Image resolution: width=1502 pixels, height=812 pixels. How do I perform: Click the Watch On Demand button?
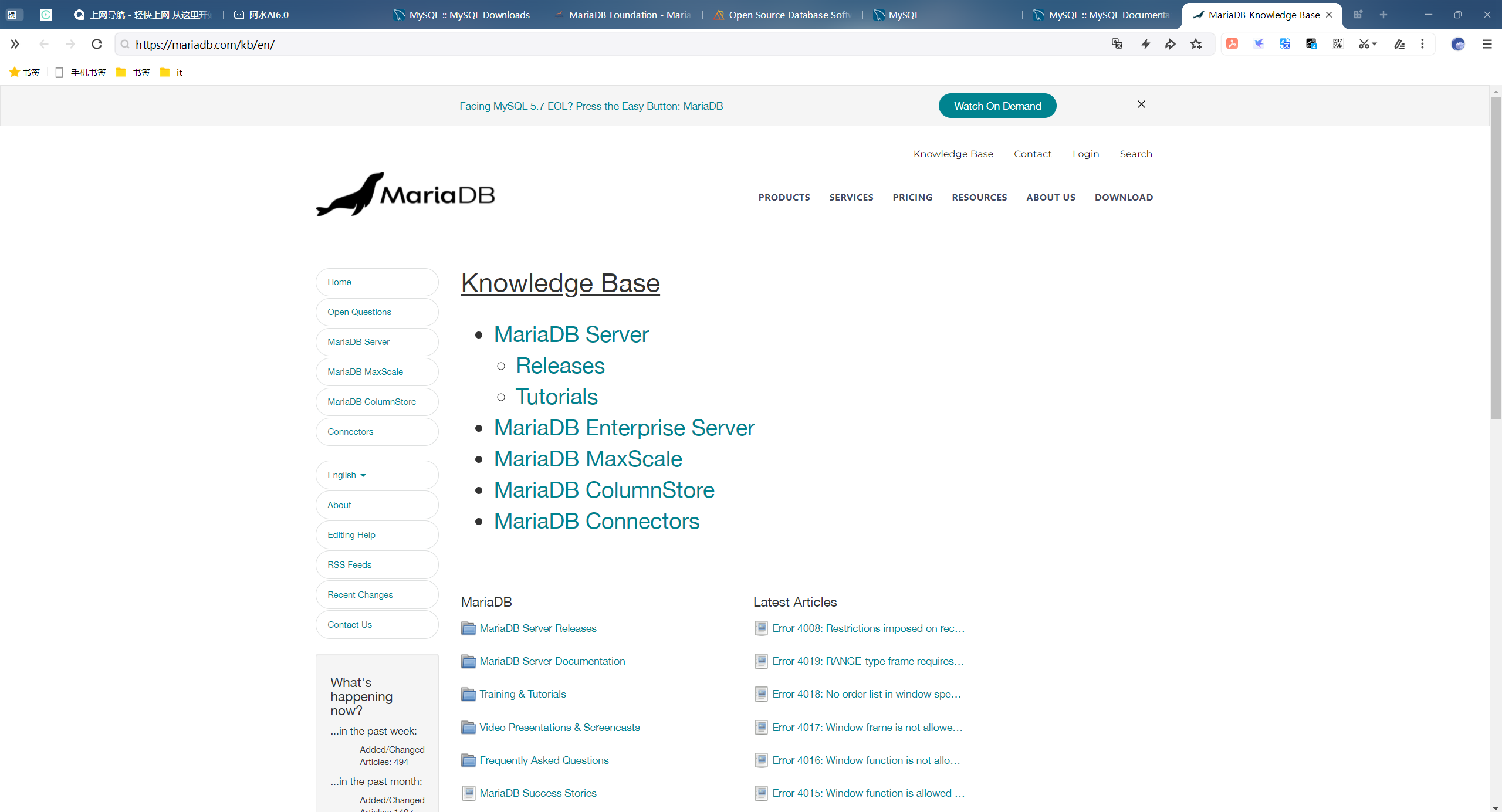997,106
